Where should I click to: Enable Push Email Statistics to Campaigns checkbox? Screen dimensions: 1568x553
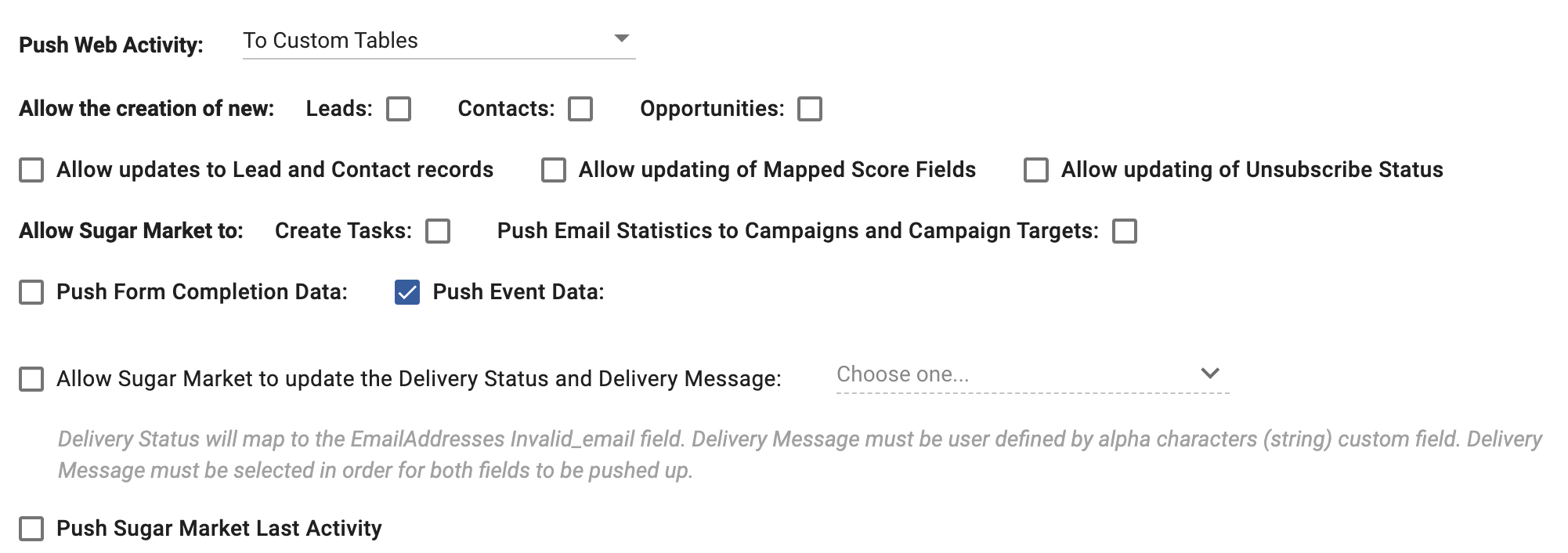point(1125,231)
